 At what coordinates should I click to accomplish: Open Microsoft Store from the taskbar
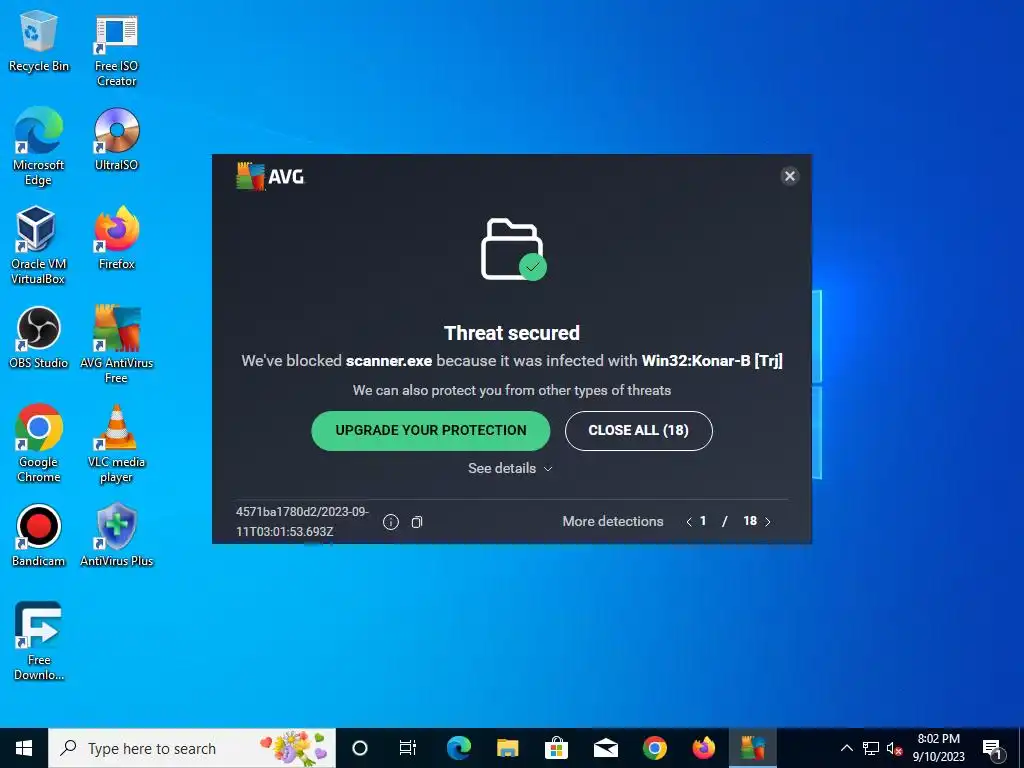(556, 748)
